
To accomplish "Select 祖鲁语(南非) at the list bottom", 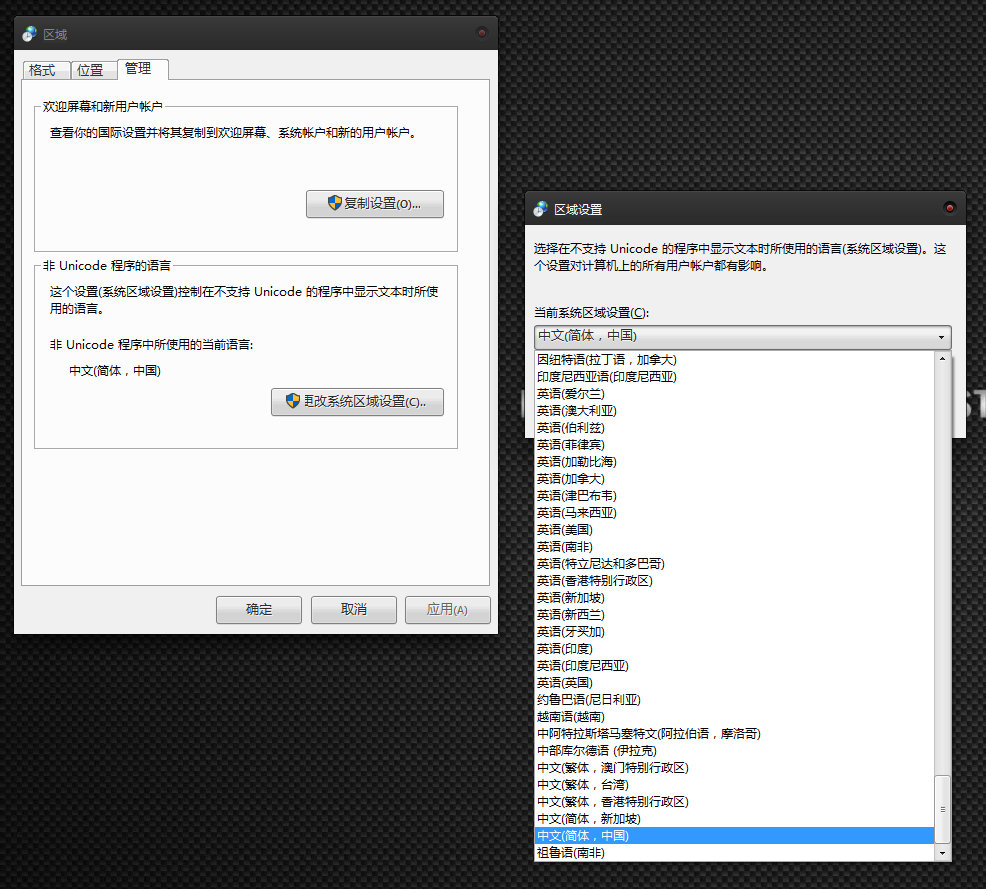I will point(570,853).
